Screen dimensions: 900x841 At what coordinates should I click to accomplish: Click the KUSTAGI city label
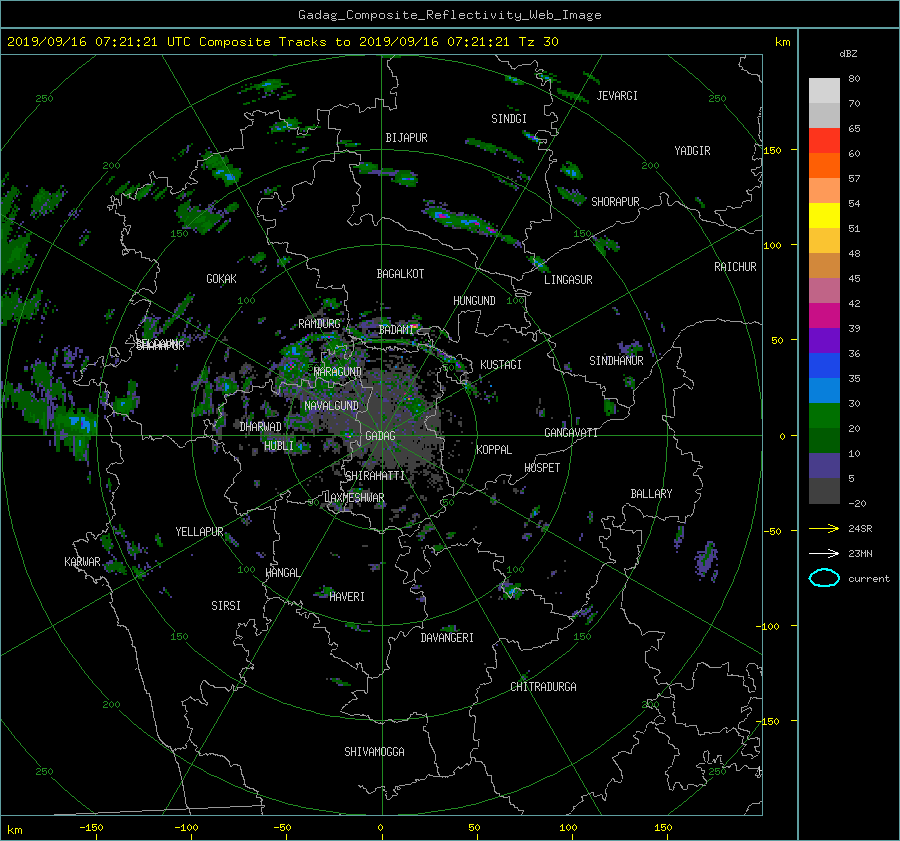click(x=501, y=365)
